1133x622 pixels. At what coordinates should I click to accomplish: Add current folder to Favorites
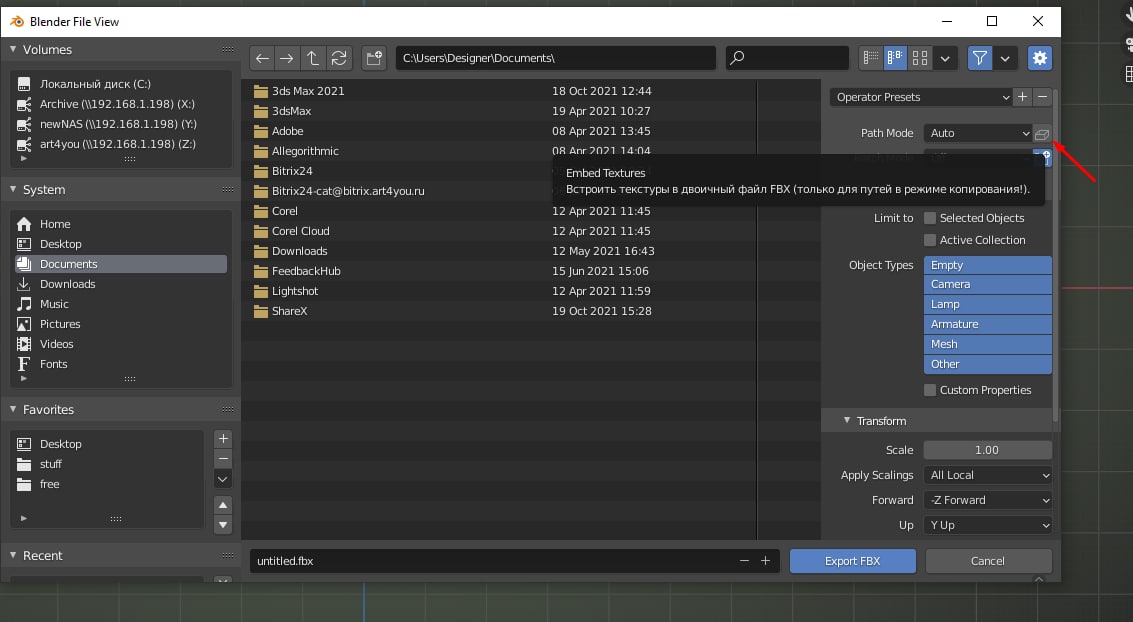[x=223, y=439]
